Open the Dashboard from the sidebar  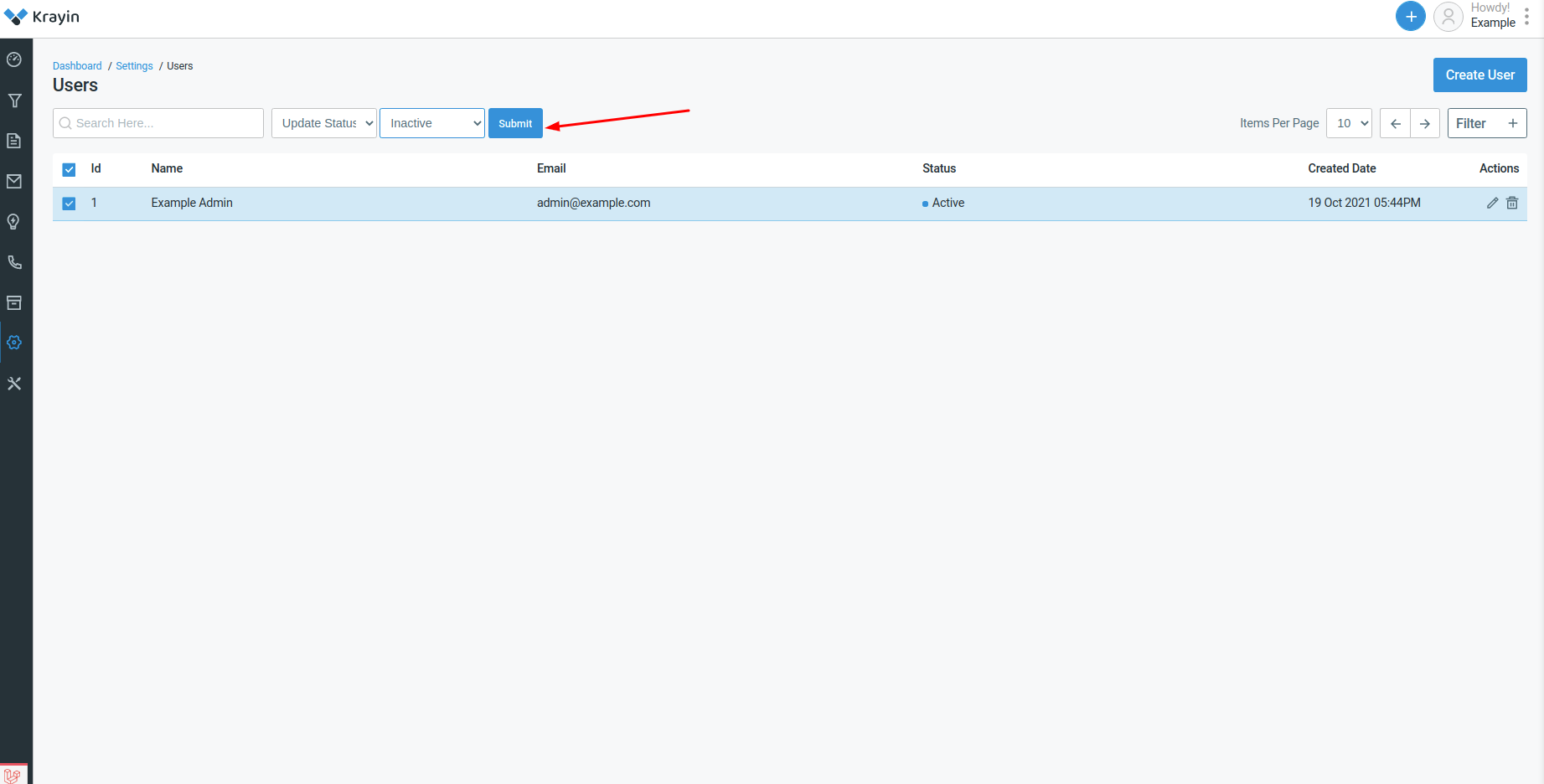click(x=14, y=59)
